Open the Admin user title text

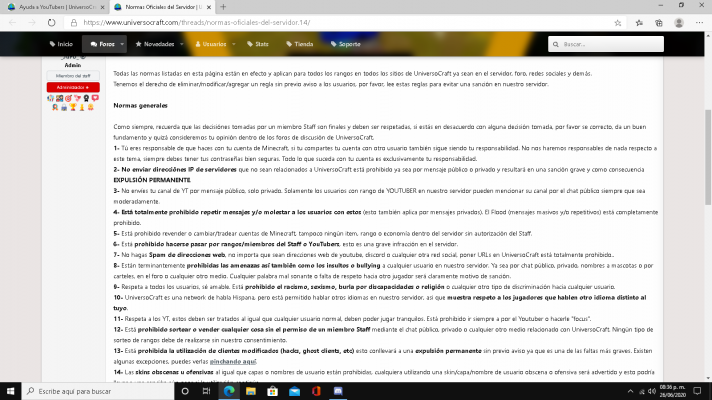(x=73, y=65)
